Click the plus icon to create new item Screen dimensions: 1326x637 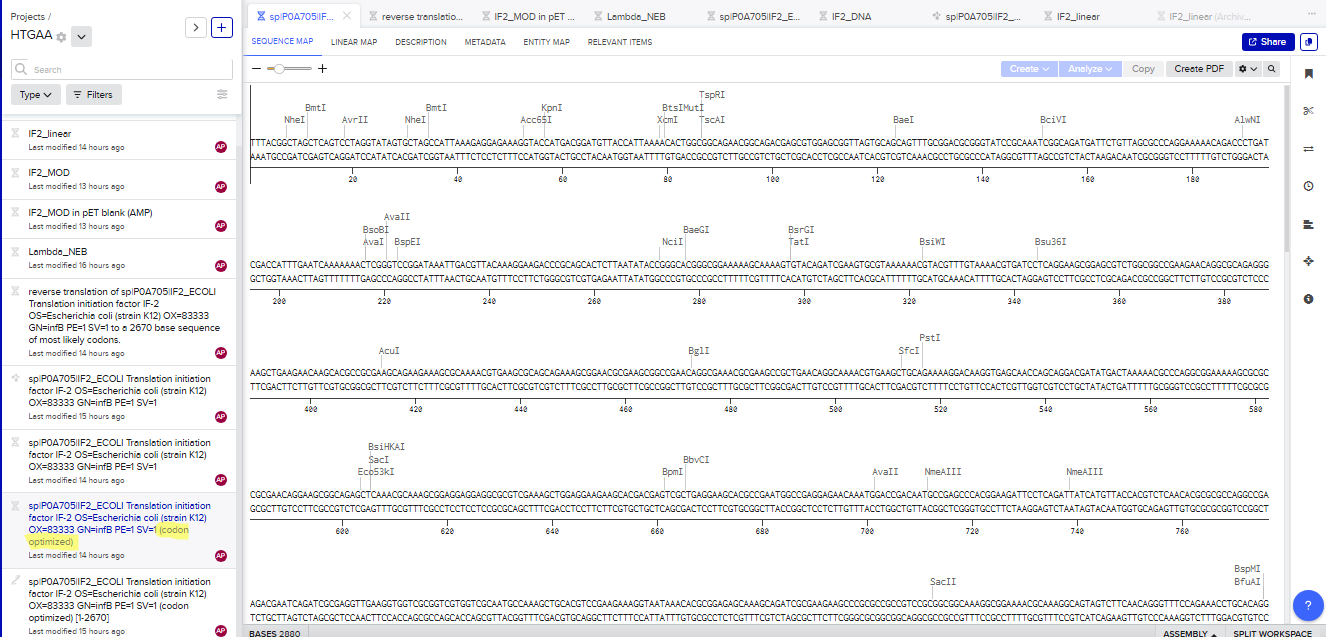222,27
